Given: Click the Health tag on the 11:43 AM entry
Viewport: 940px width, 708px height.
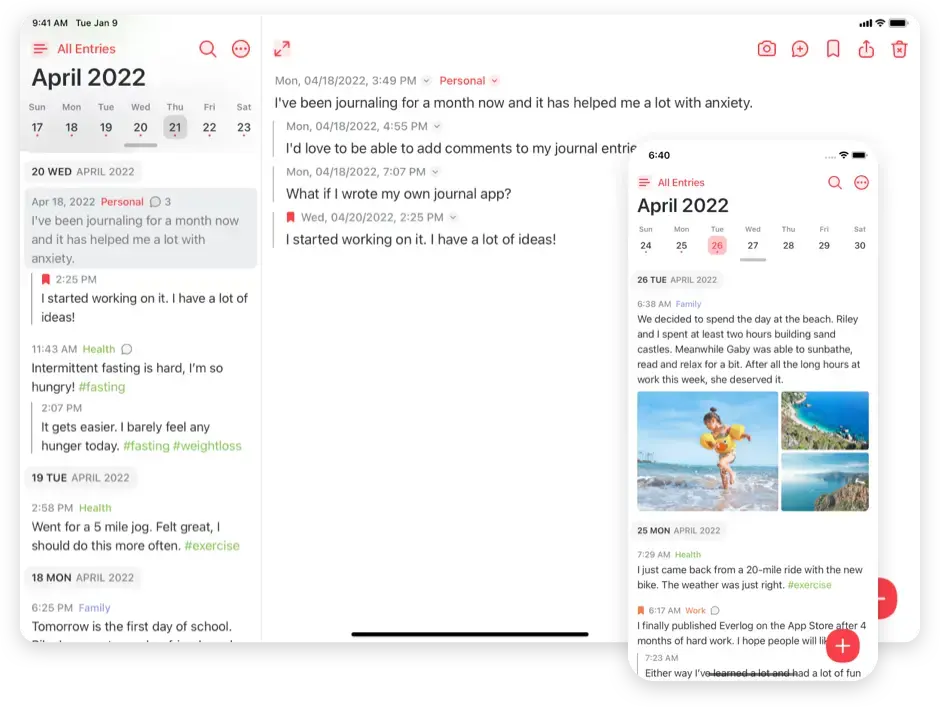Looking at the screenshot, I should point(99,349).
